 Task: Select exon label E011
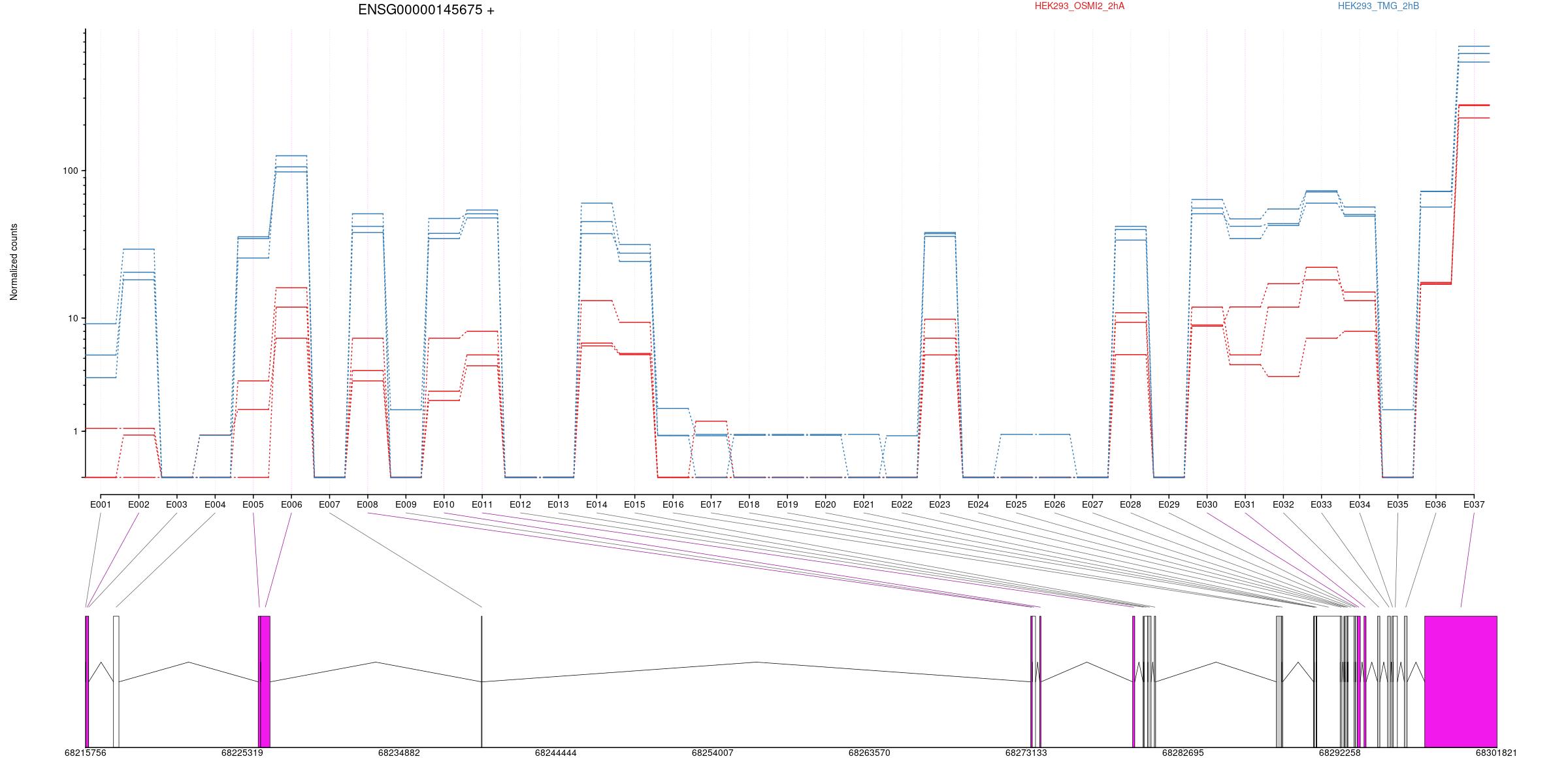pos(482,504)
